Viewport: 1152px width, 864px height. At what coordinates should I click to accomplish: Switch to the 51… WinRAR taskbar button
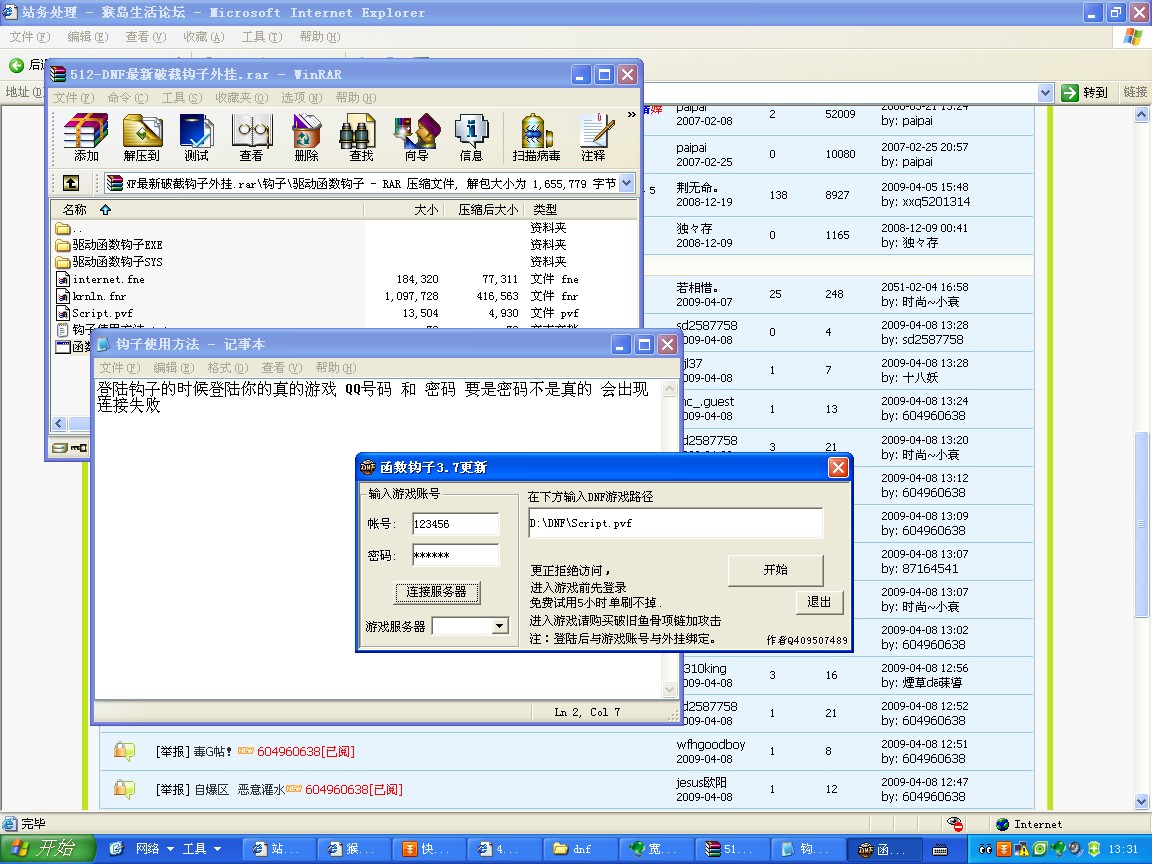[x=731, y=849]
